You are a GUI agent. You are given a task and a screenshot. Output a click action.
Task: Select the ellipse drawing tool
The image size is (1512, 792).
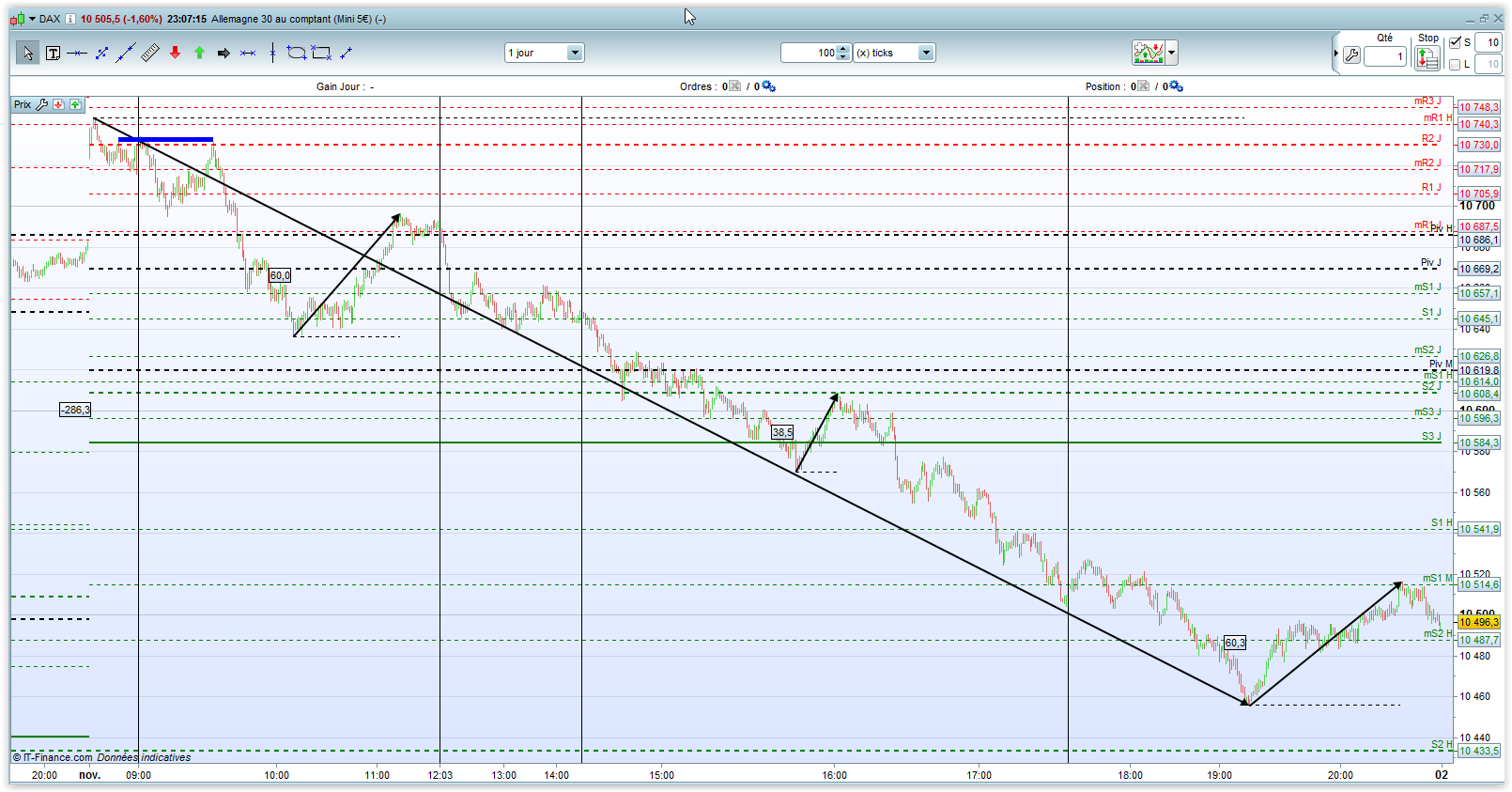(297, 54)
